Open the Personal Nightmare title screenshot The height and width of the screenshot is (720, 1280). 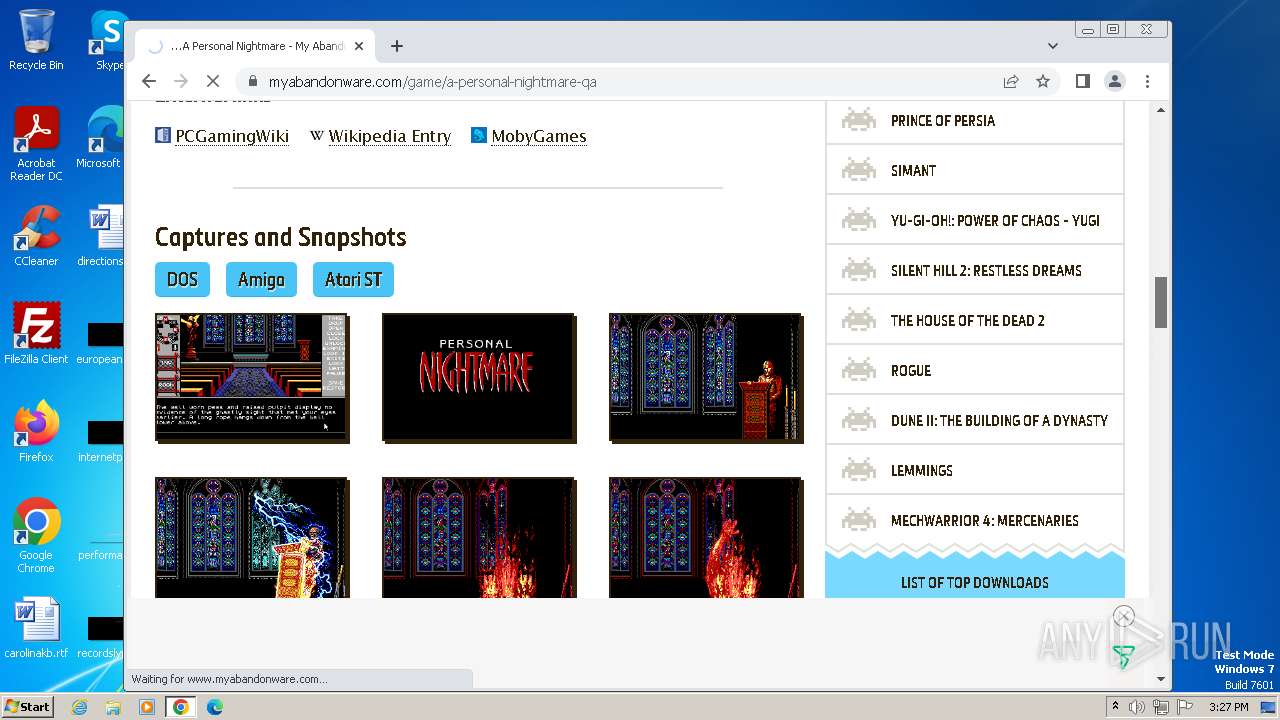tap(479, 377)
